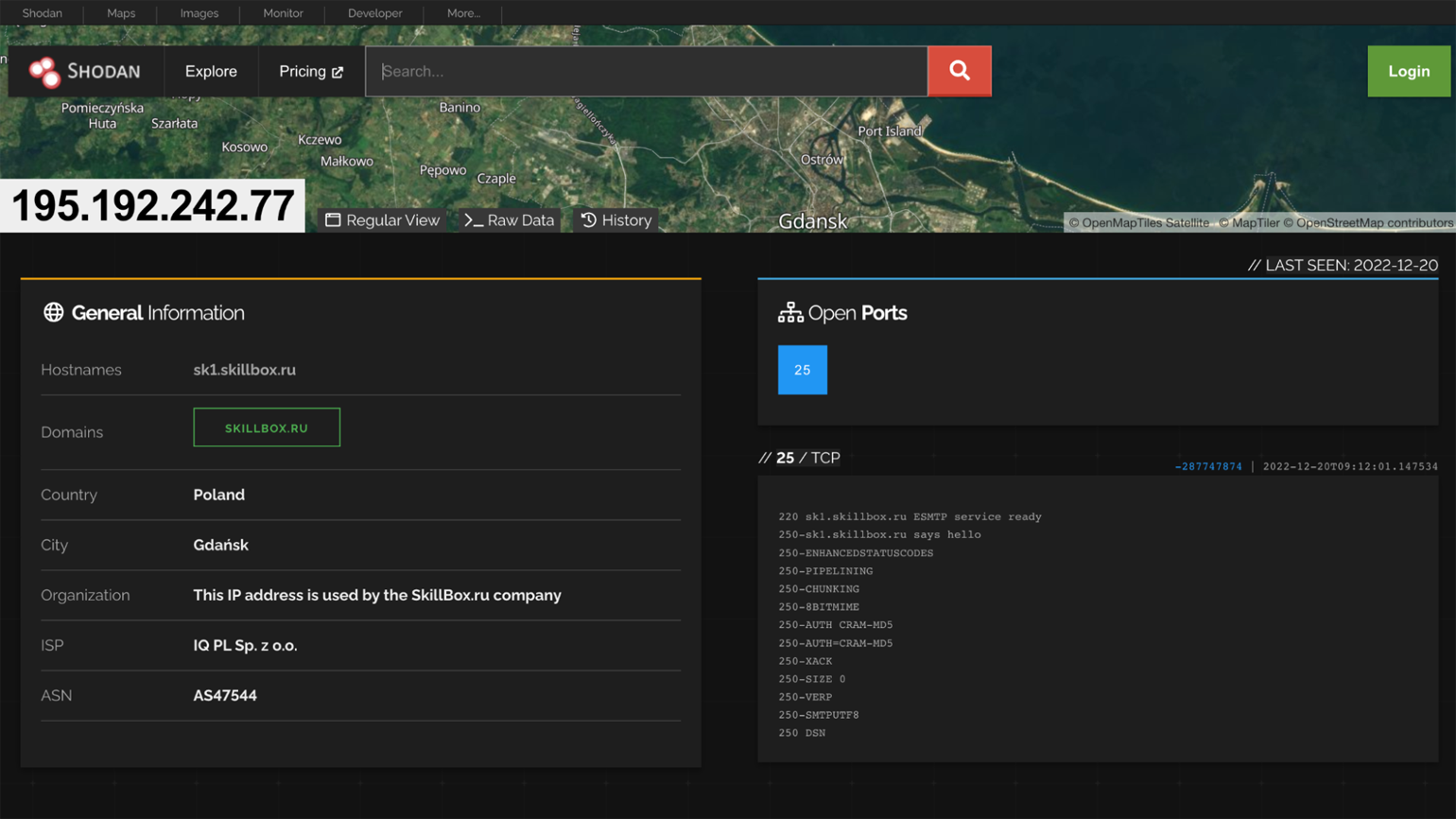Click the MapTiler attribution link
This screenshot has width=1456, height=819.
pyautogui.click(x=1249, y=223)
